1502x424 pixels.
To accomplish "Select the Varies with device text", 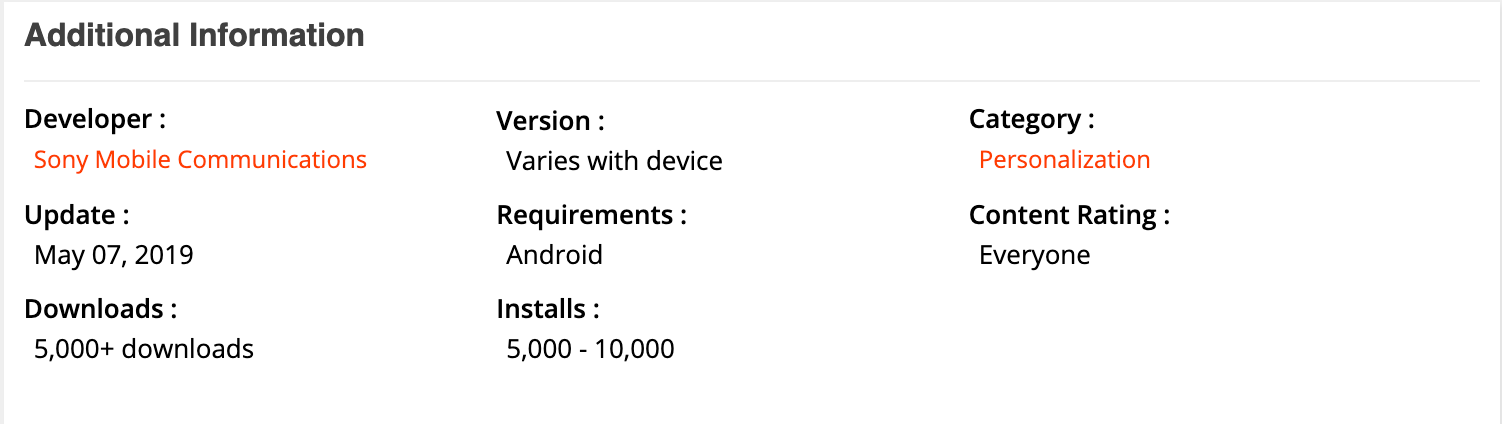I will click(x=614, y=161).
